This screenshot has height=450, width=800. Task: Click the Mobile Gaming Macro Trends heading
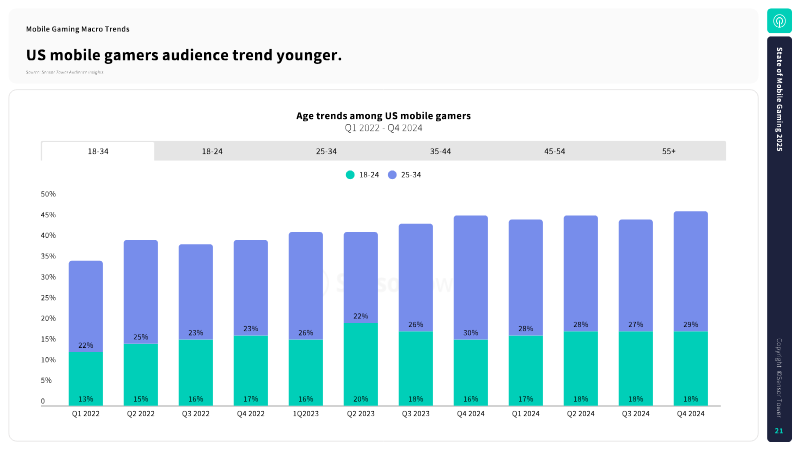[78, 29]
